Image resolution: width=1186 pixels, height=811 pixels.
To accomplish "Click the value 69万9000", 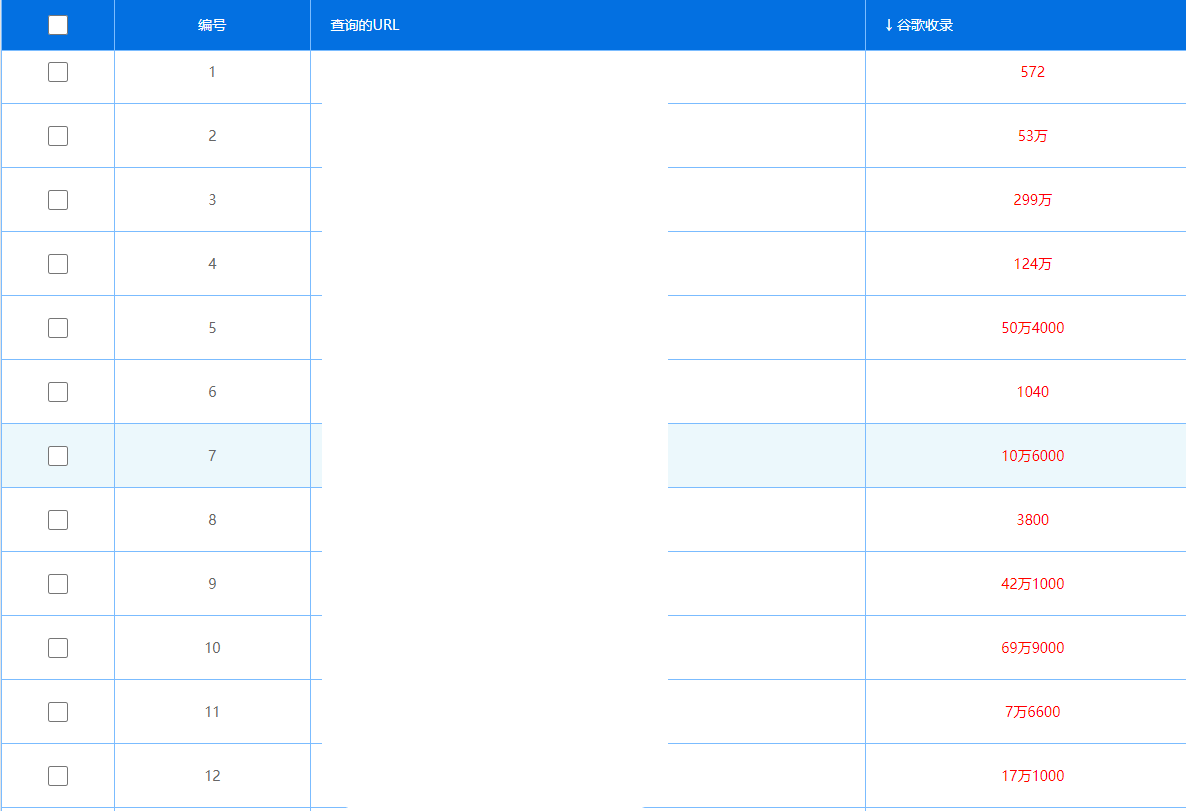I will coord(1032,648).
